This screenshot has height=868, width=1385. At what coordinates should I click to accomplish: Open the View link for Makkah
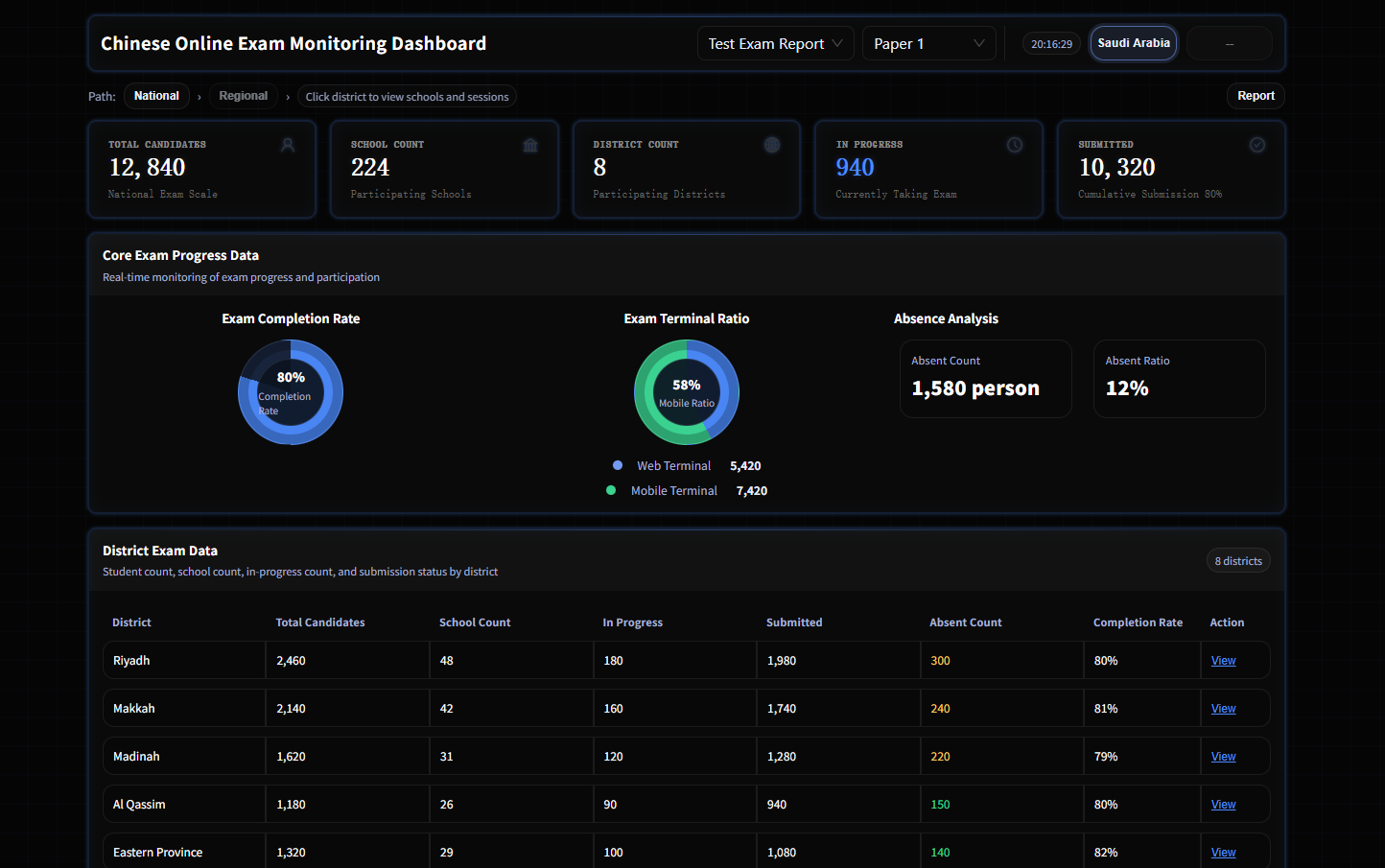click(x=1223, y=709)
